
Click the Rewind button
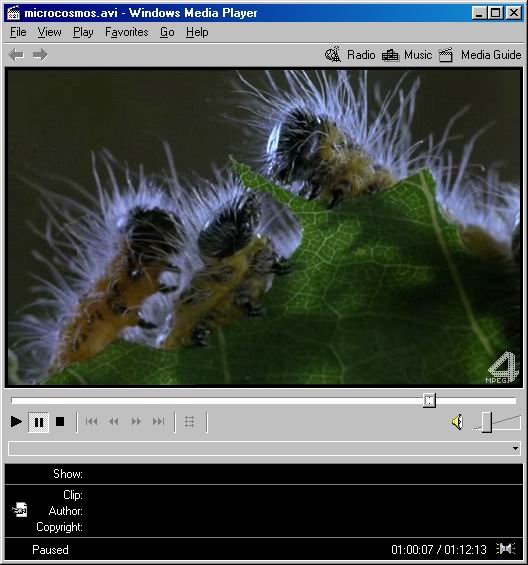pyautogui.click(x=114, y=421)
